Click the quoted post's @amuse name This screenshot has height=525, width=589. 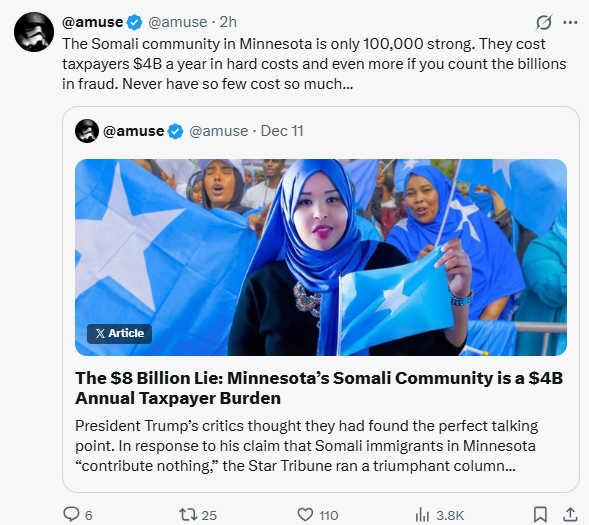[x=133, y=131]
